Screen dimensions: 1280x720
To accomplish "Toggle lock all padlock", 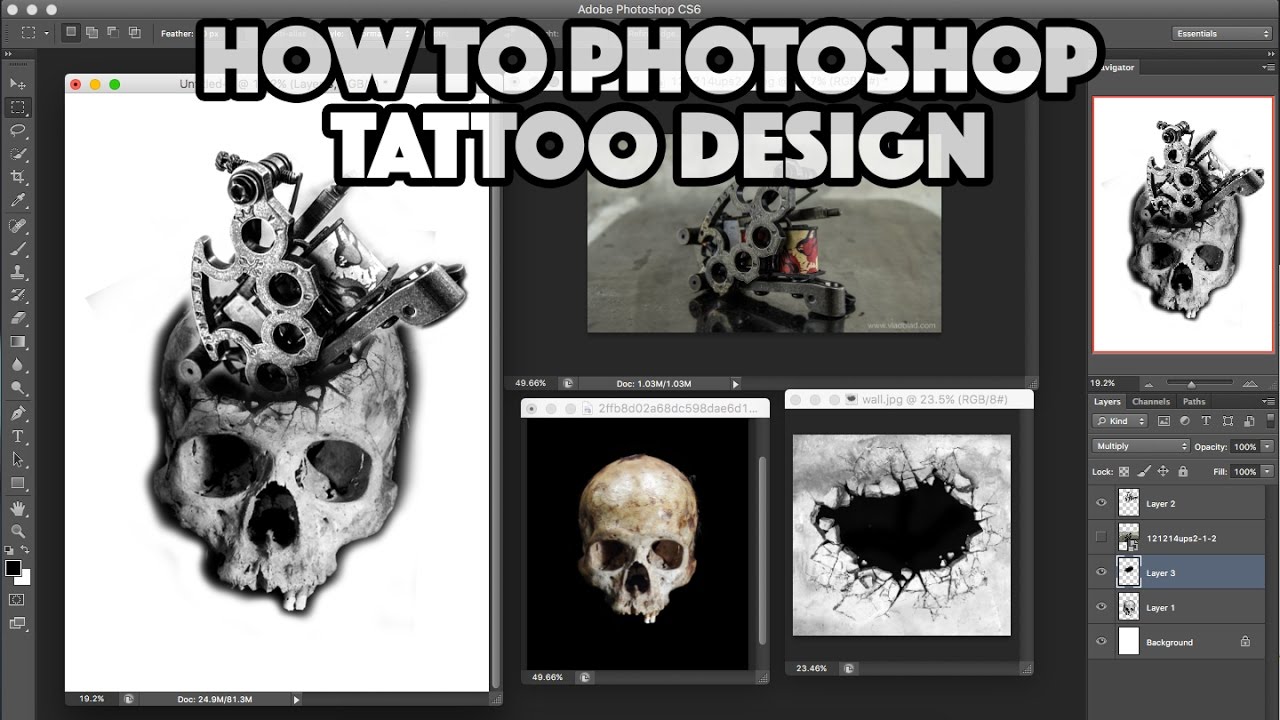I will coord(1183,471).
